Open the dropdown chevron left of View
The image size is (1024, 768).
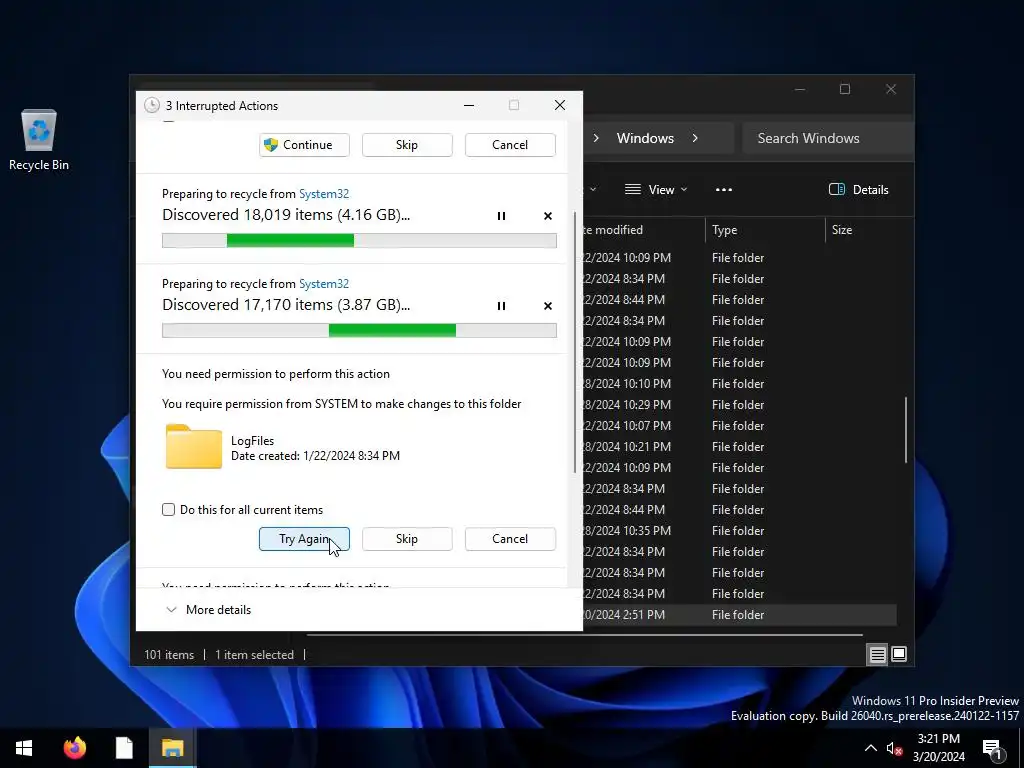(x=593, y=190)
